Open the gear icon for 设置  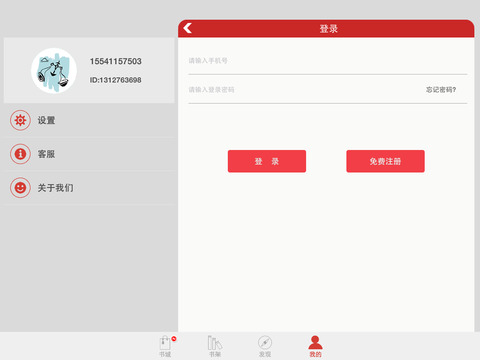coord(20,120)
